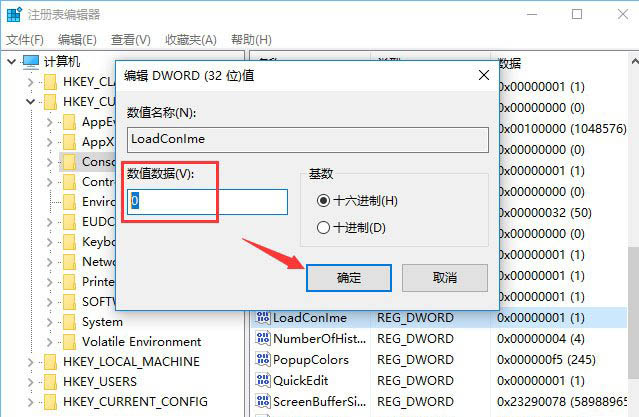This screenshot has height=417, width=639.
Task: Click the LoadConIme DWORD value icon
Action: [x=264, y=318]
